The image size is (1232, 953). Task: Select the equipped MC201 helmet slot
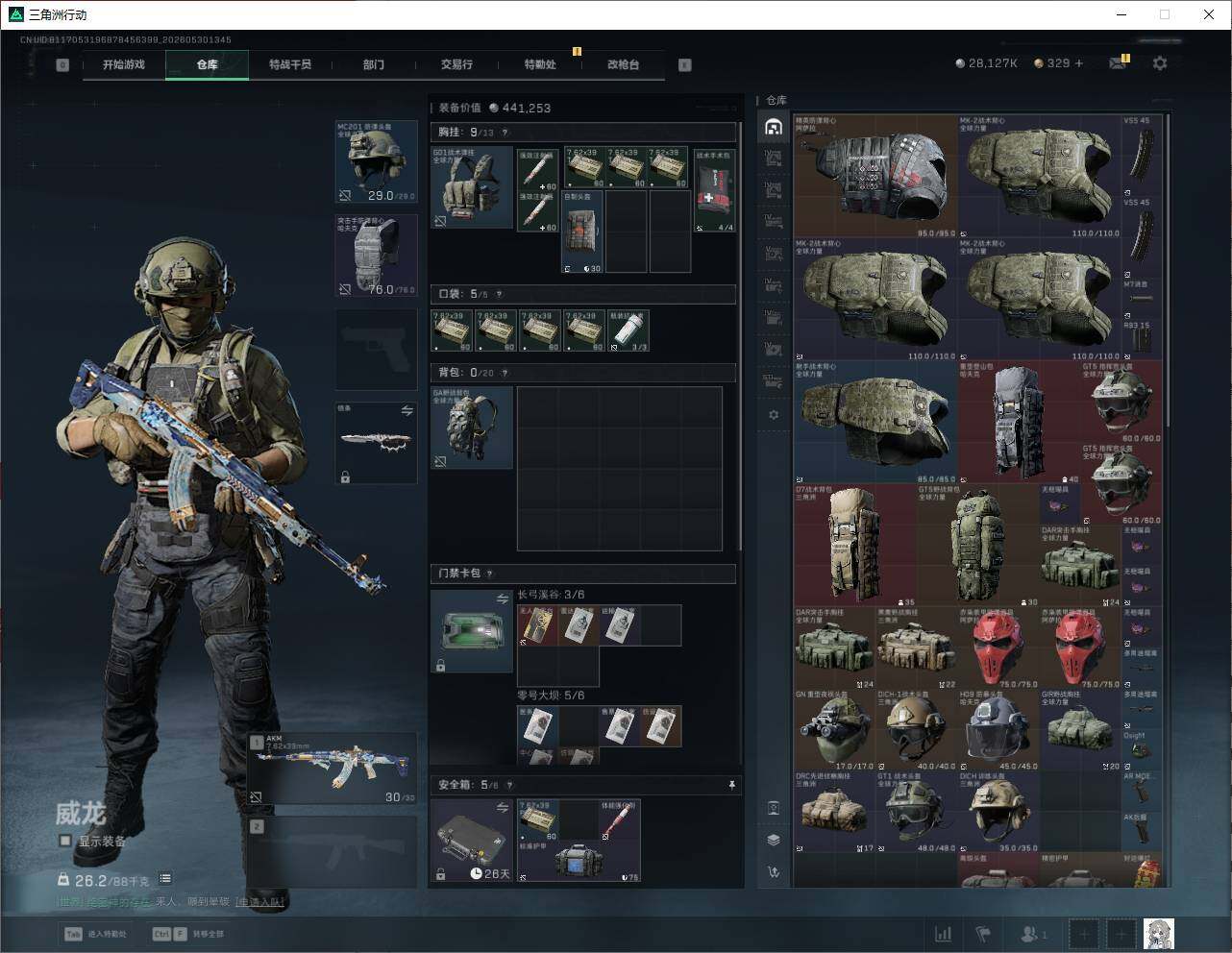(x=376, y=162)
